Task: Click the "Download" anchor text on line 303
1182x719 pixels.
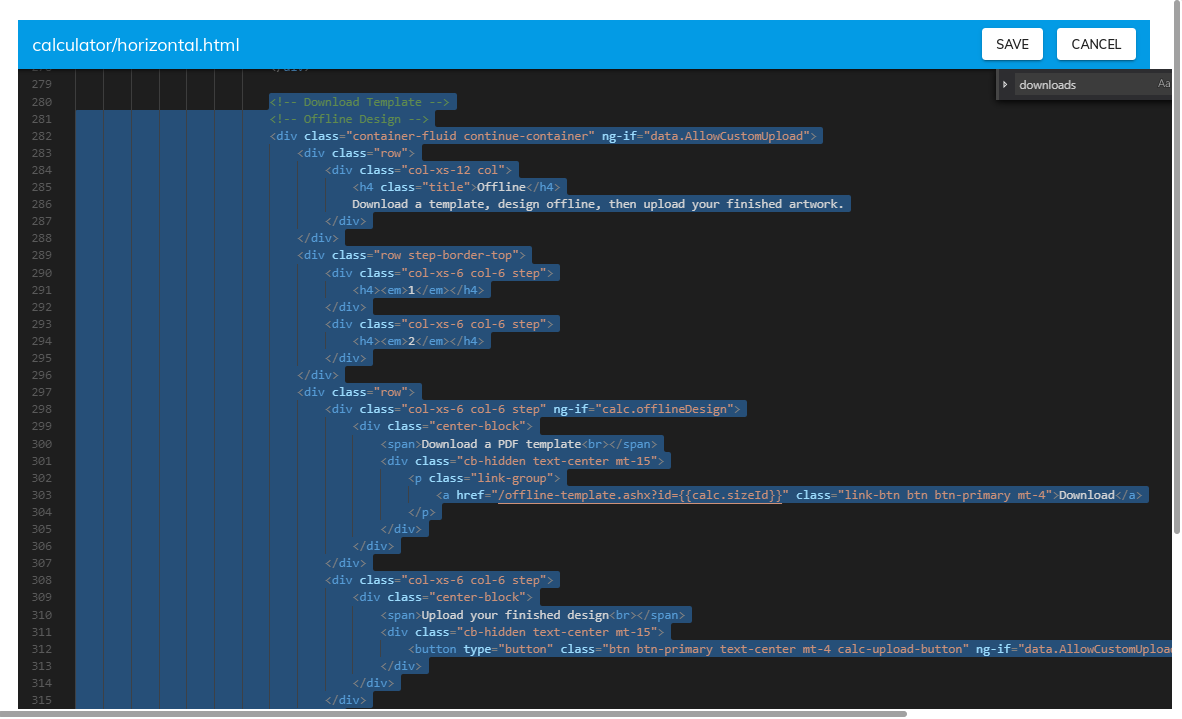Action: coord(1087,495)
